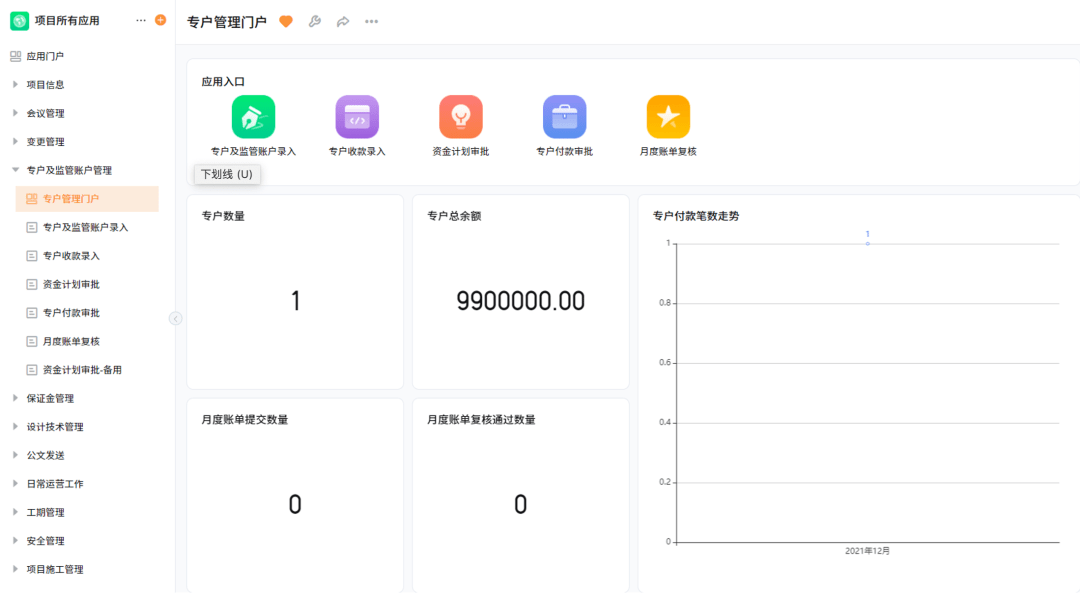Screen dimensions: 1080x595
Task: Click the wrench settings icon in header
Action: 315,22
